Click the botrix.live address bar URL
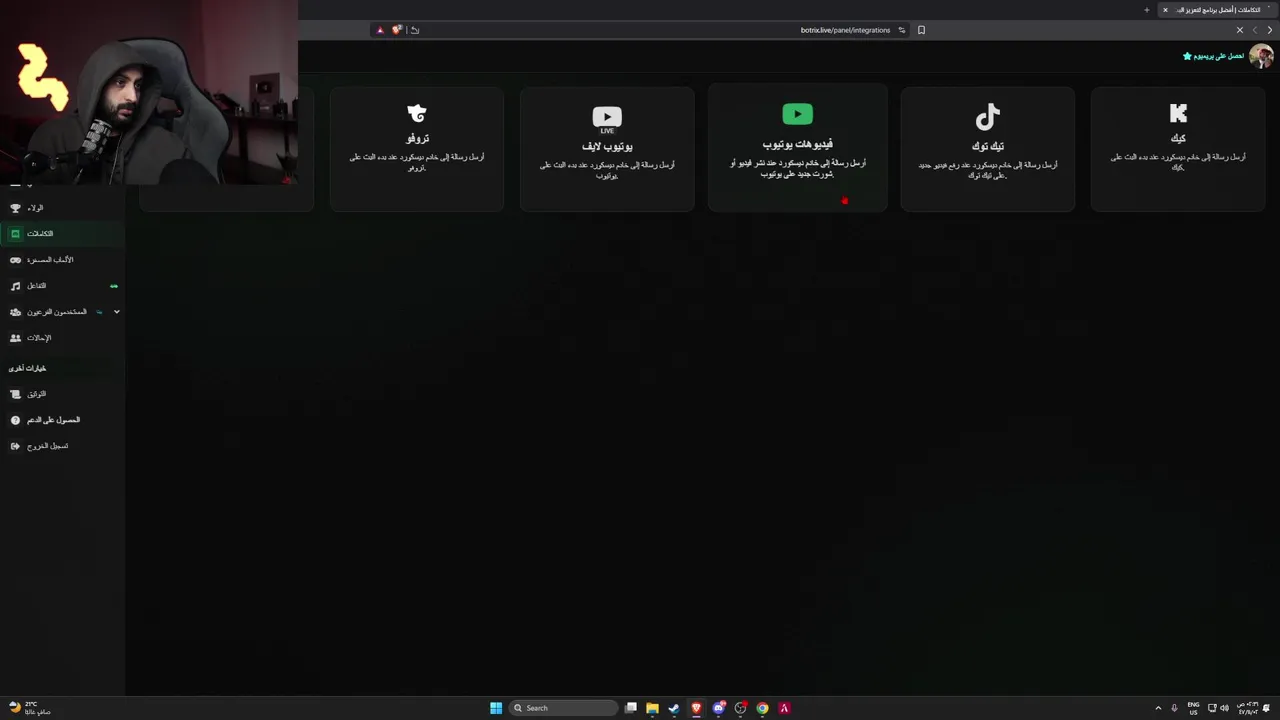Screen dimensions: 1280x720 tap(845, 30)
